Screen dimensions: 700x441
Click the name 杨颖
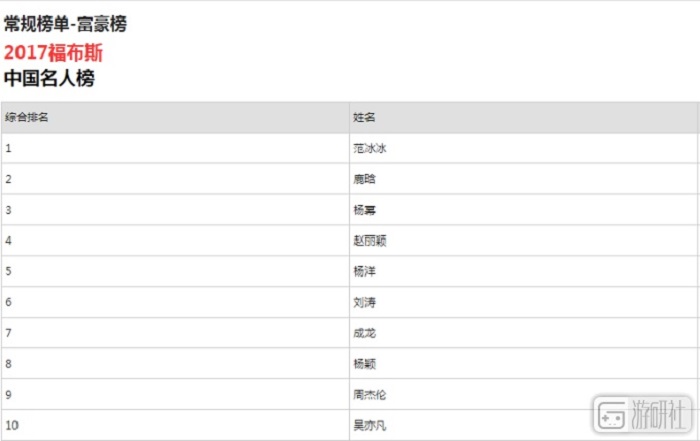364,363
